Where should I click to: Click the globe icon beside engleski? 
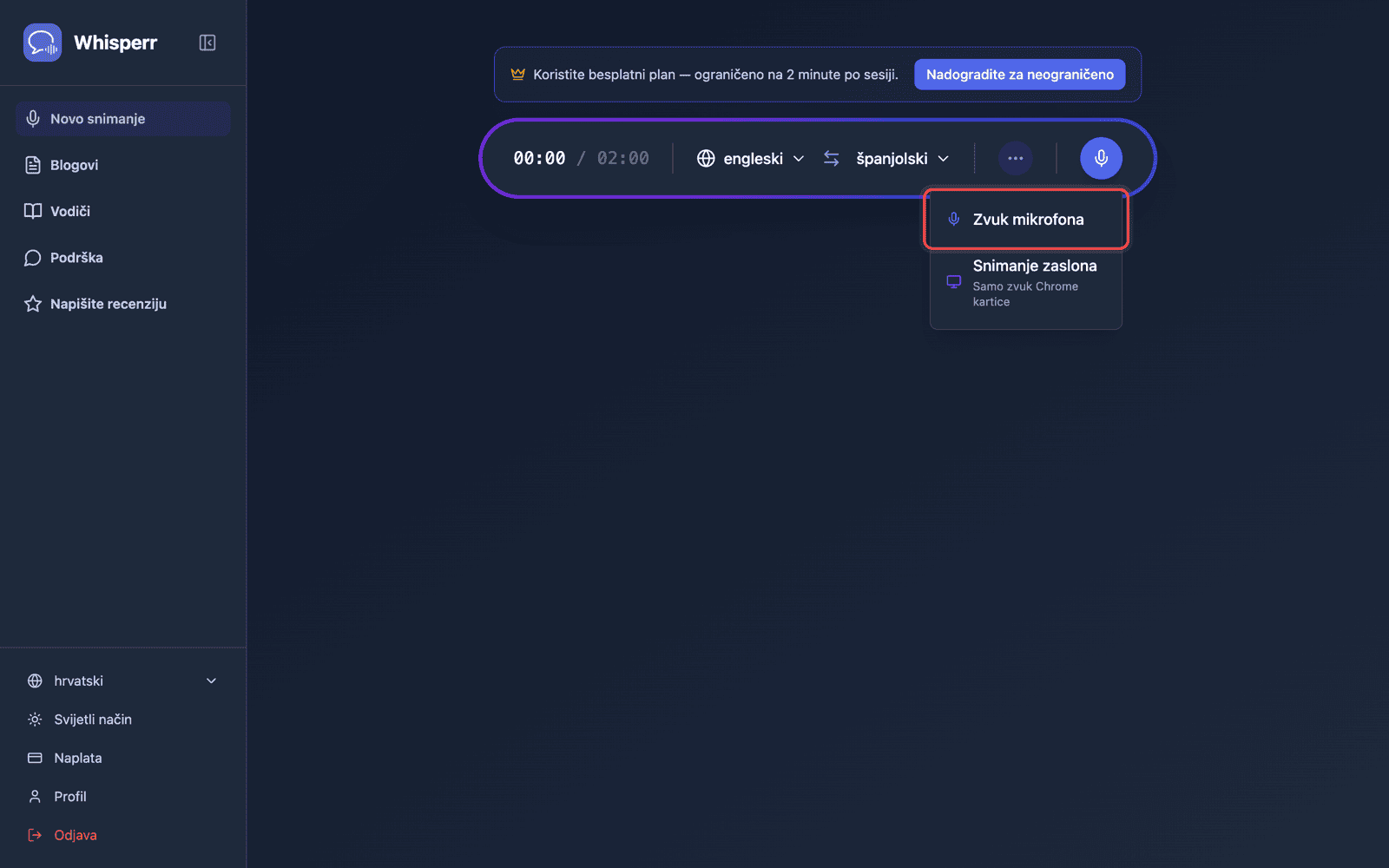706,158
